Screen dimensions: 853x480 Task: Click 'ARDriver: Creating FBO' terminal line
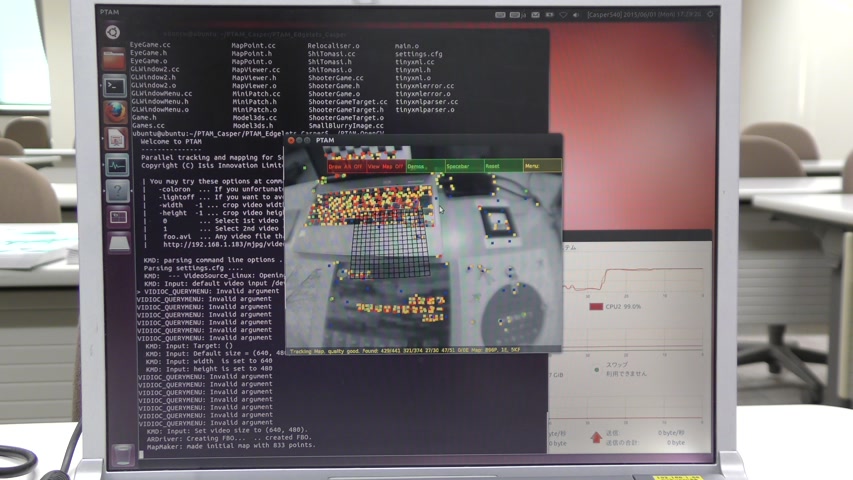(228, 438)
